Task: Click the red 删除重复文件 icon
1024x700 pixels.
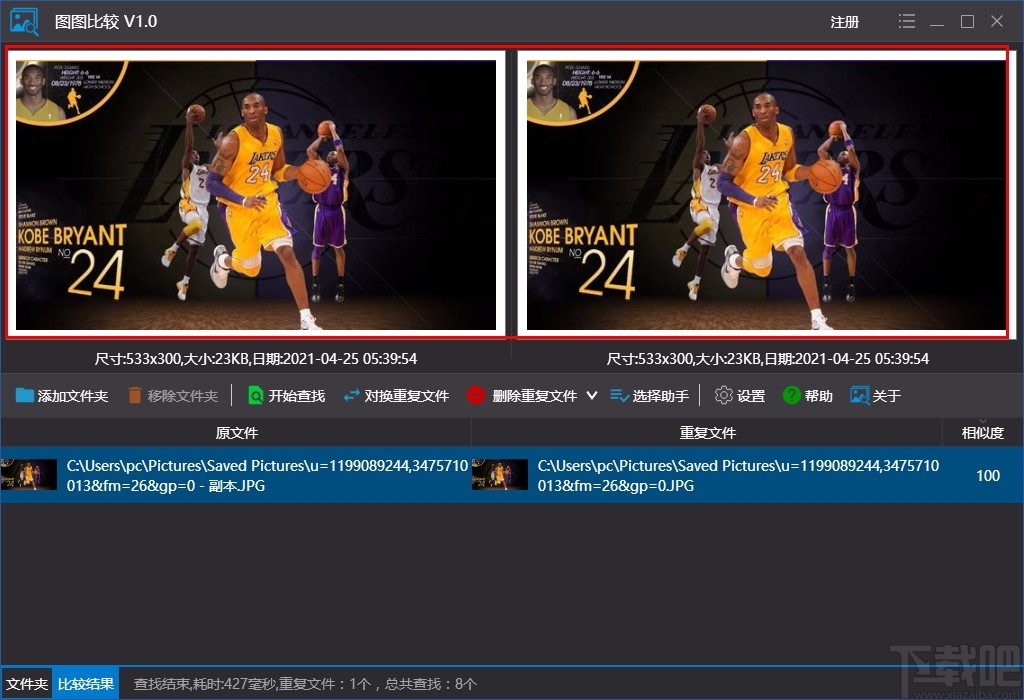Action: (x=475, y=396)
